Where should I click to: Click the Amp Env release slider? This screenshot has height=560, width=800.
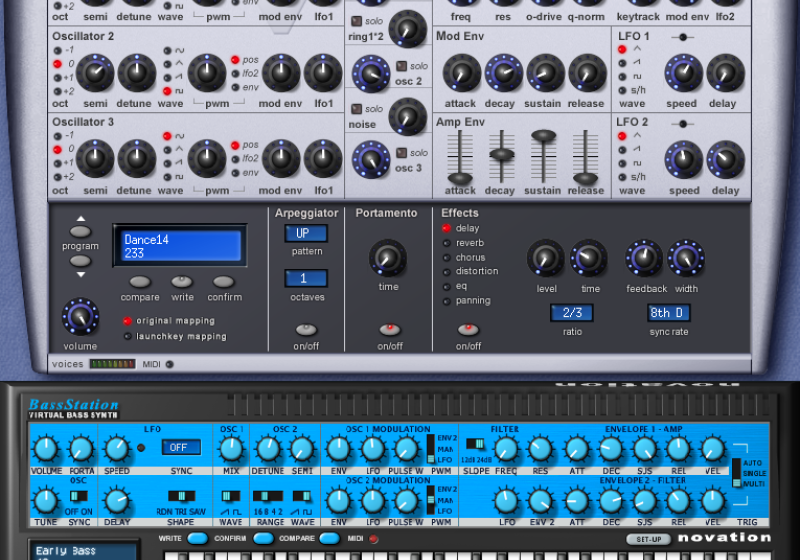pyautogui.click(x=585, y=178)
